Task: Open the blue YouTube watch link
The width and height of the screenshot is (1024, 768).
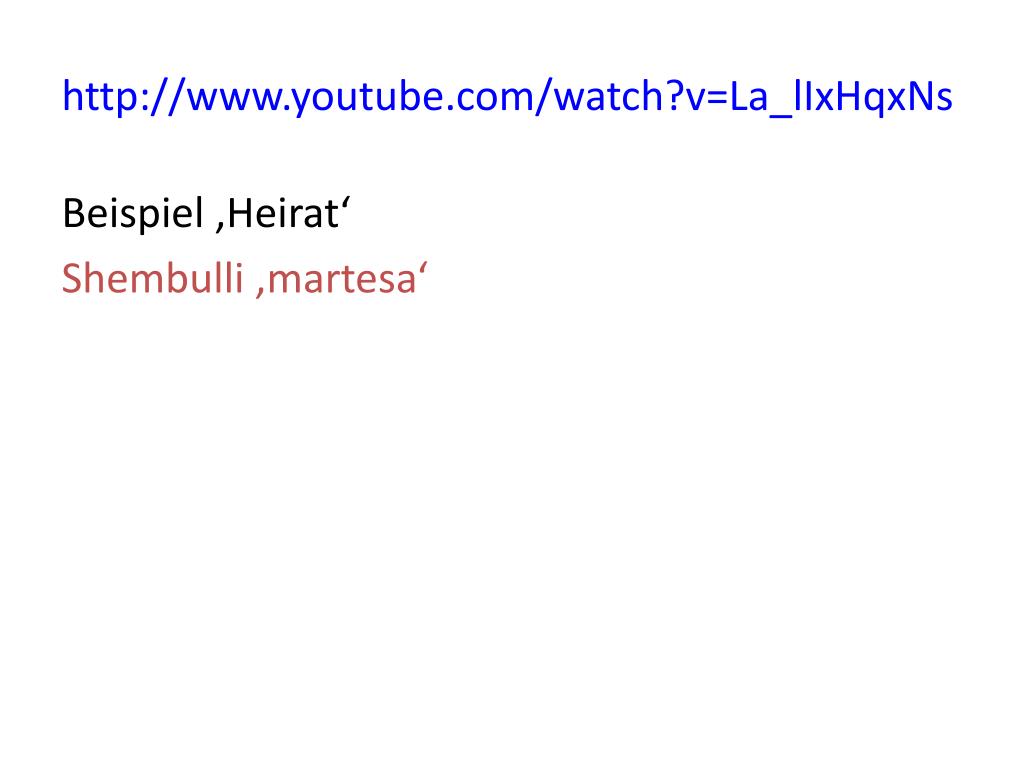Action: pyautogui.click(x=507, y=97)
